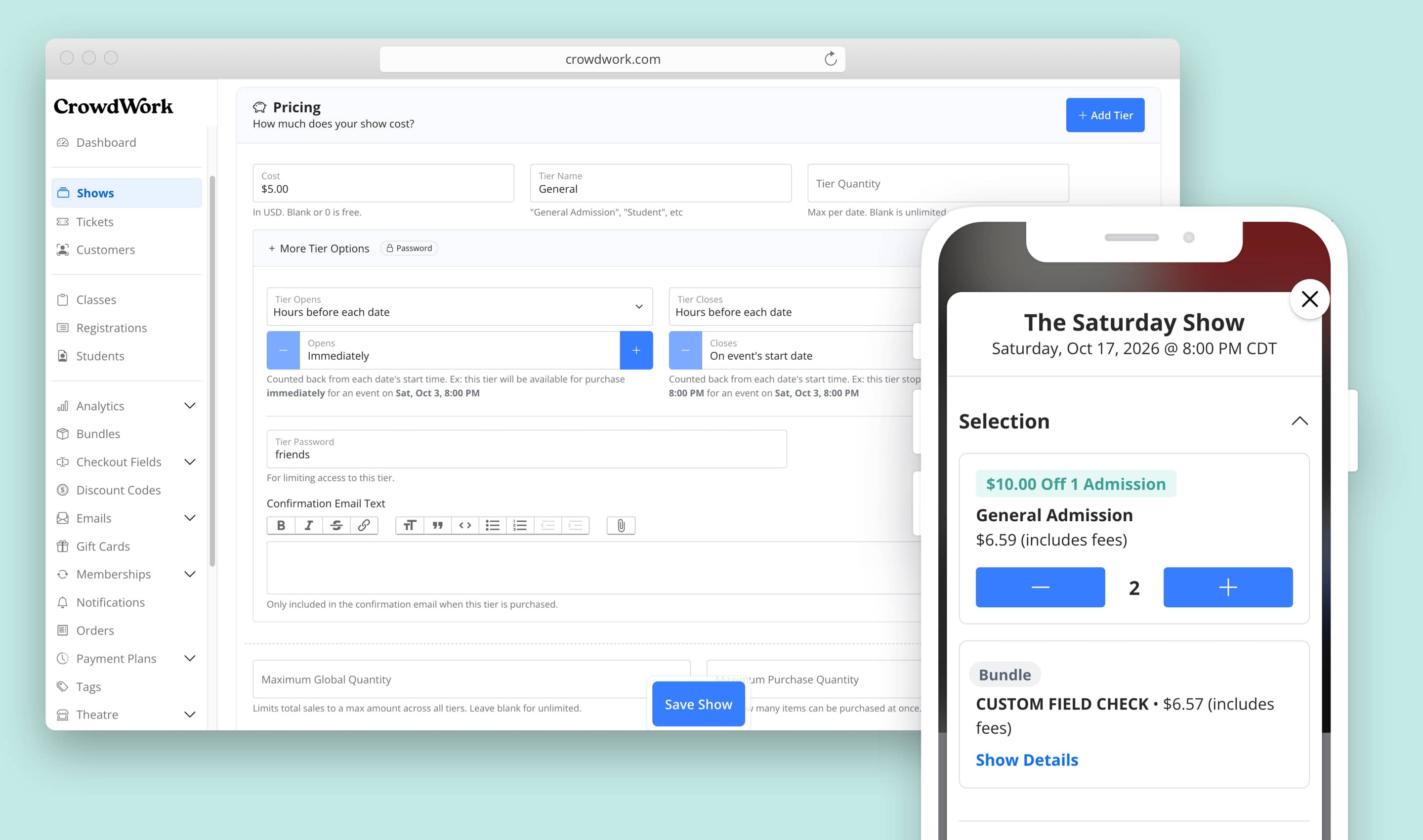The image size is (1423, 840).
Task: Navigate to Discount Codes
Action: [126, 490]
